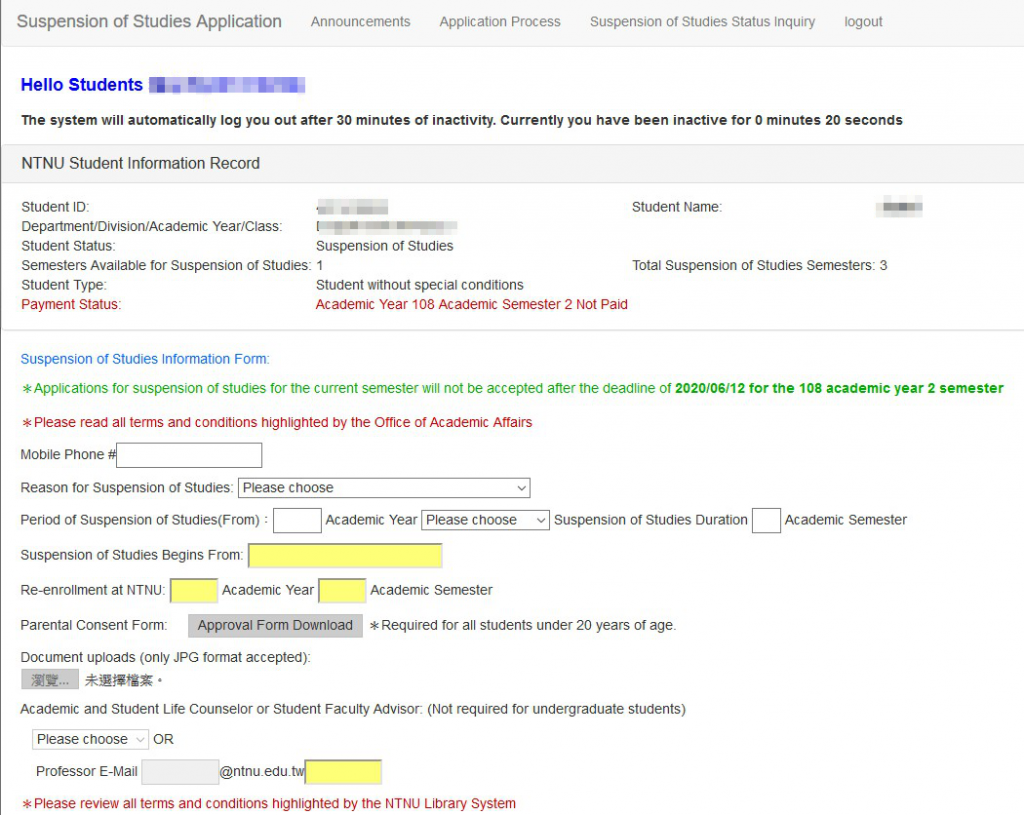Click the Department/Division/Academic Year/Class label
1024x815 pixels.
[152, 227]
